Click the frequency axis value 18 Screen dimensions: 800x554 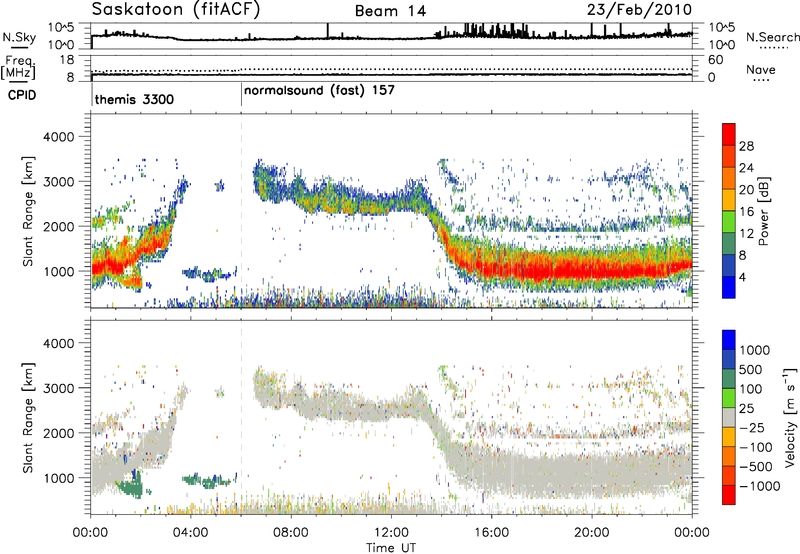67,59
